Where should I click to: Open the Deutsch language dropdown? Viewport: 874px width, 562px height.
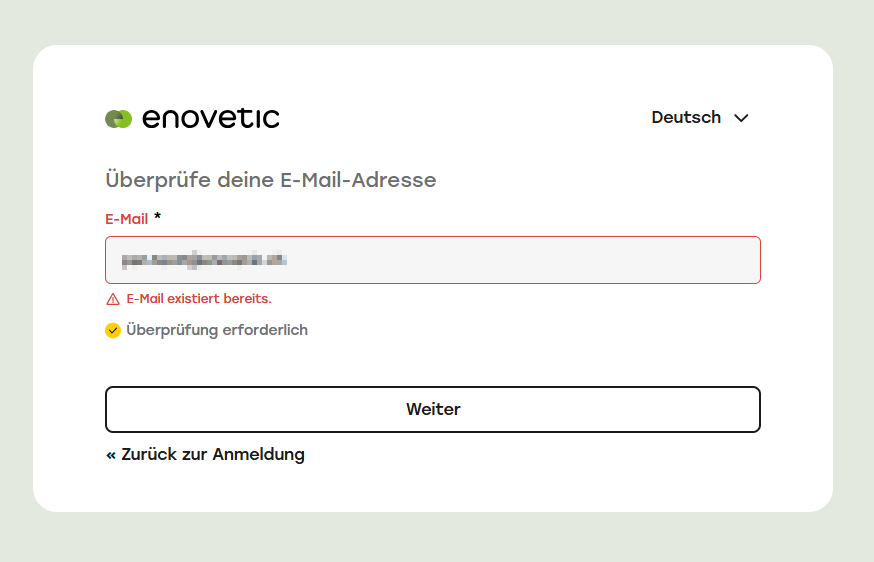[700, 118]
